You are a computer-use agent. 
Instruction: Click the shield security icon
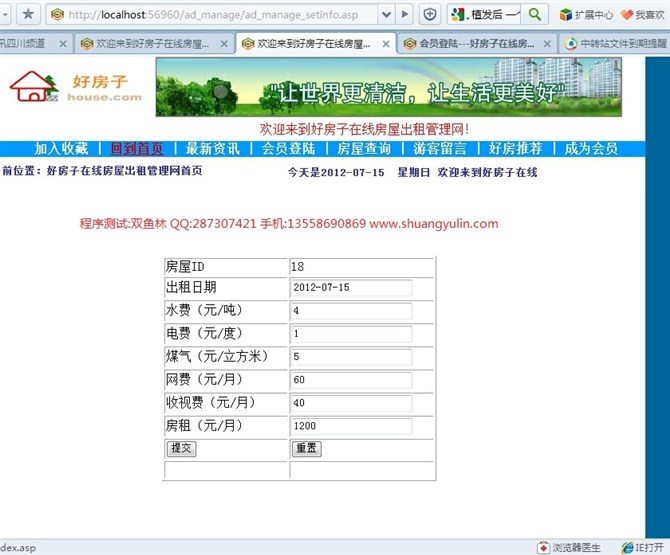[429, 15]
